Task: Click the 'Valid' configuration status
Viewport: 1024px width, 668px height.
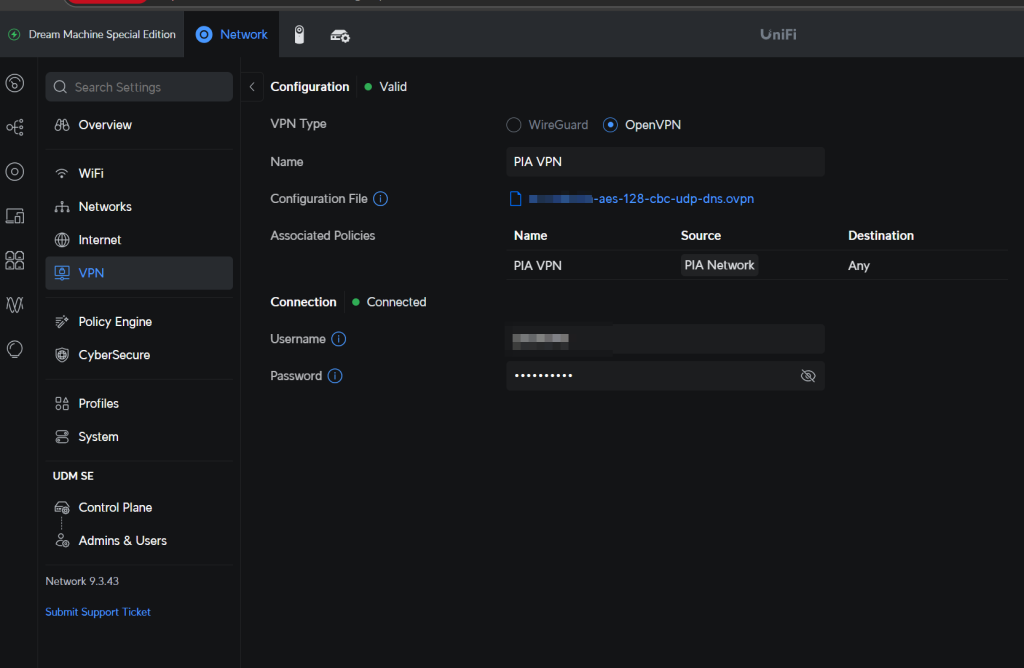Action: coord(393,87)
